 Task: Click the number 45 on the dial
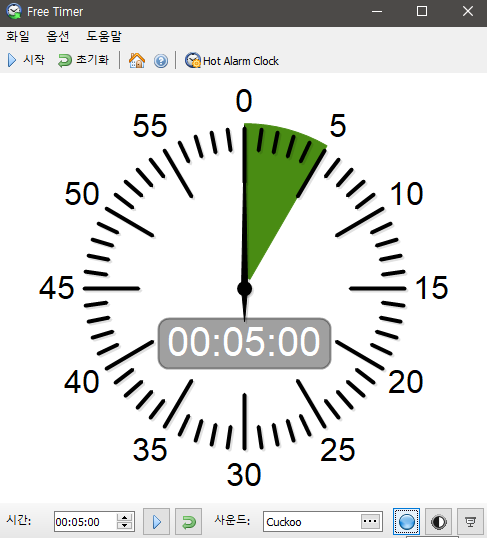(57, 288)
